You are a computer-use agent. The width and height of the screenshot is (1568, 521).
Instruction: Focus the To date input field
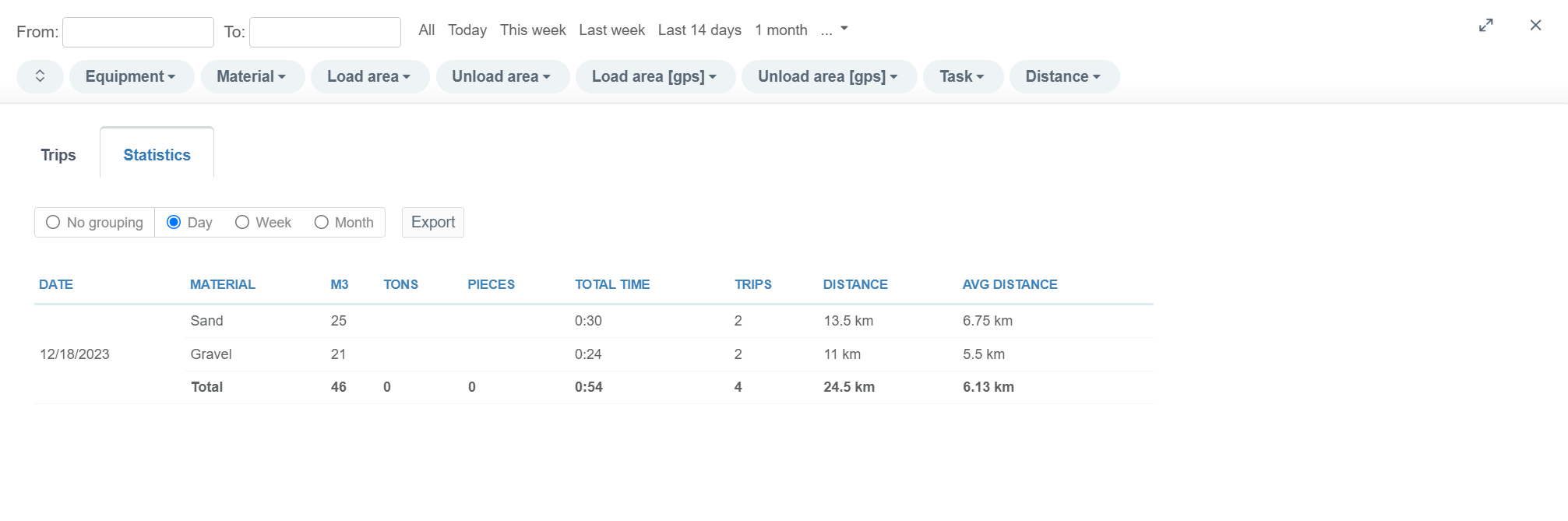point(325,33)
